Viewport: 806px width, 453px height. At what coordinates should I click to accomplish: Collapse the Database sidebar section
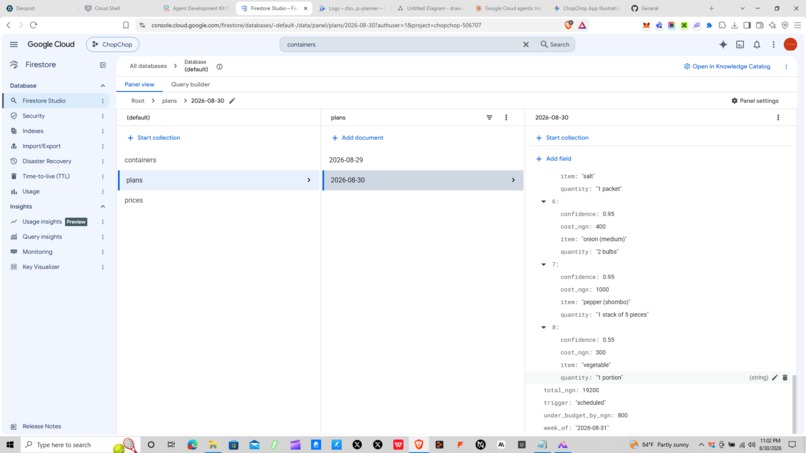[x=102, y=86]
